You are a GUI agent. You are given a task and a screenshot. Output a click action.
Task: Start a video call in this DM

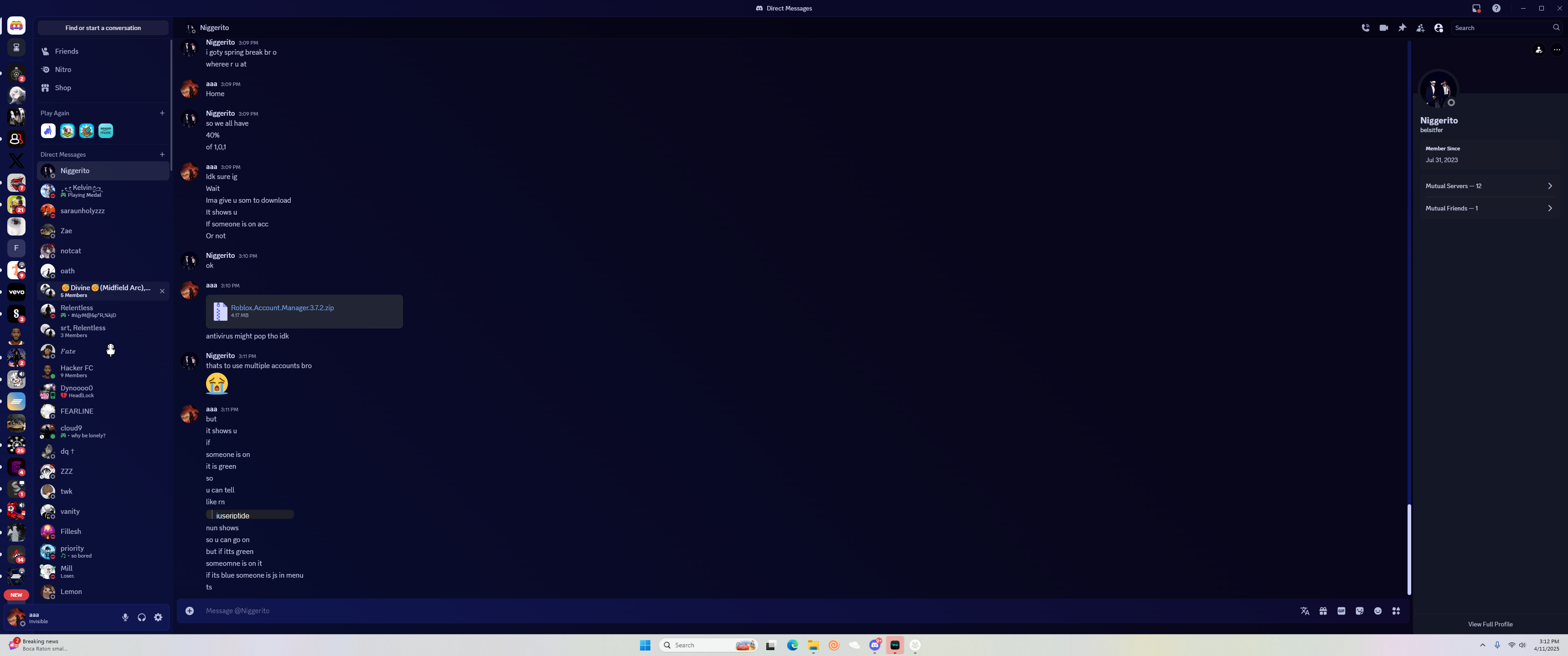1383,28
